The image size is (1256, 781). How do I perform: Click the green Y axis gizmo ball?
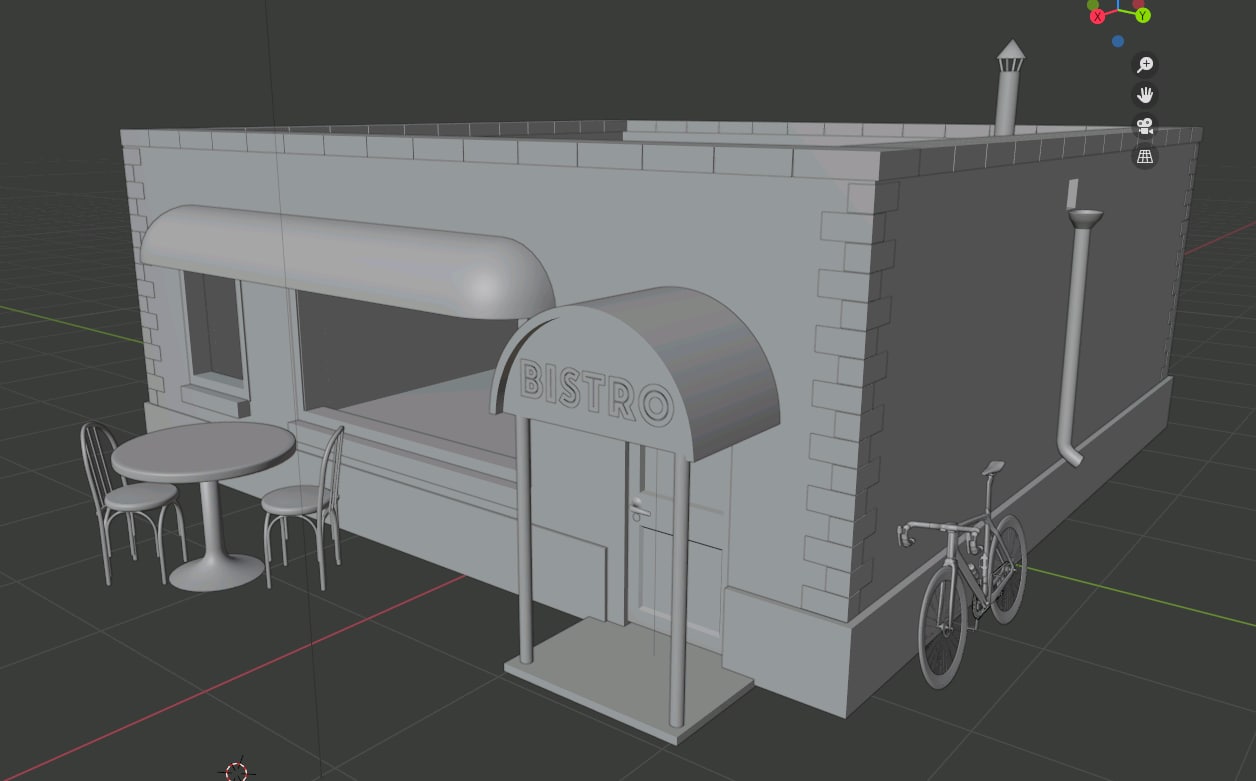[1142, 15]
